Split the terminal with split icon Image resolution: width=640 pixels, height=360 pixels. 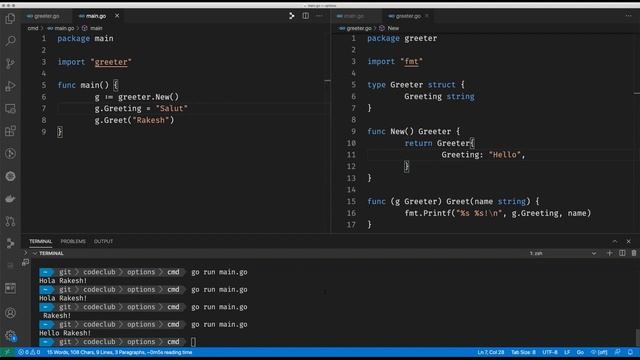click(622, 253)
